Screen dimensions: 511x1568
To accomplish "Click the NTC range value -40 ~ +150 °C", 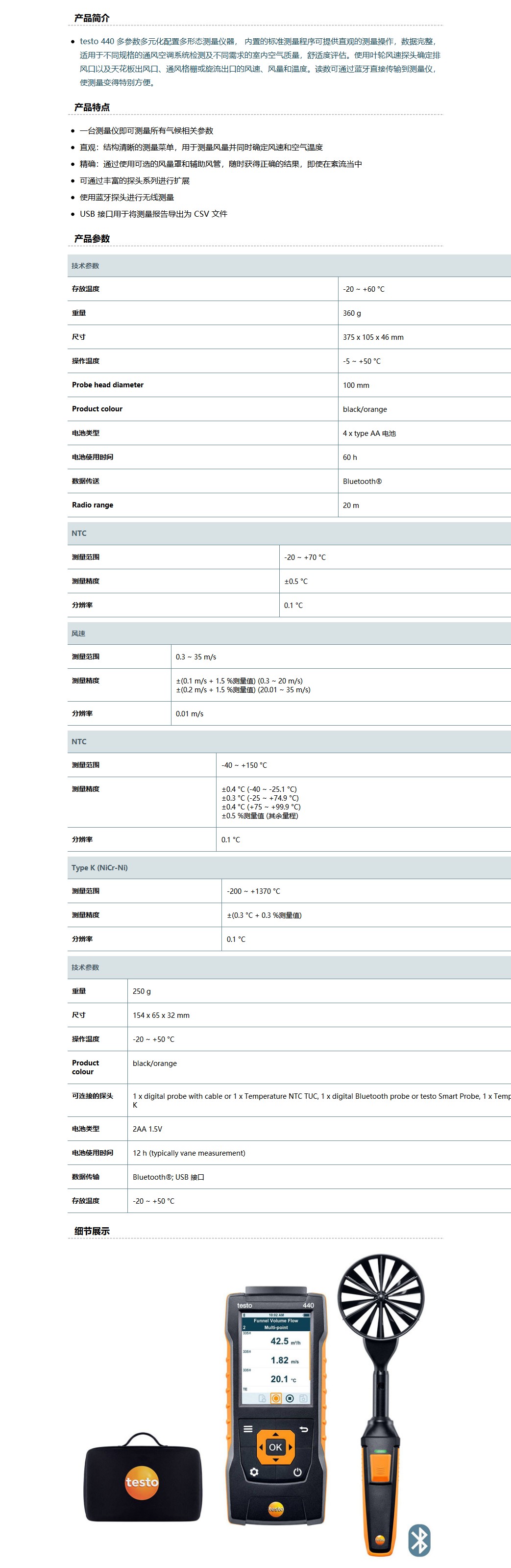I will tap(244, 765).
